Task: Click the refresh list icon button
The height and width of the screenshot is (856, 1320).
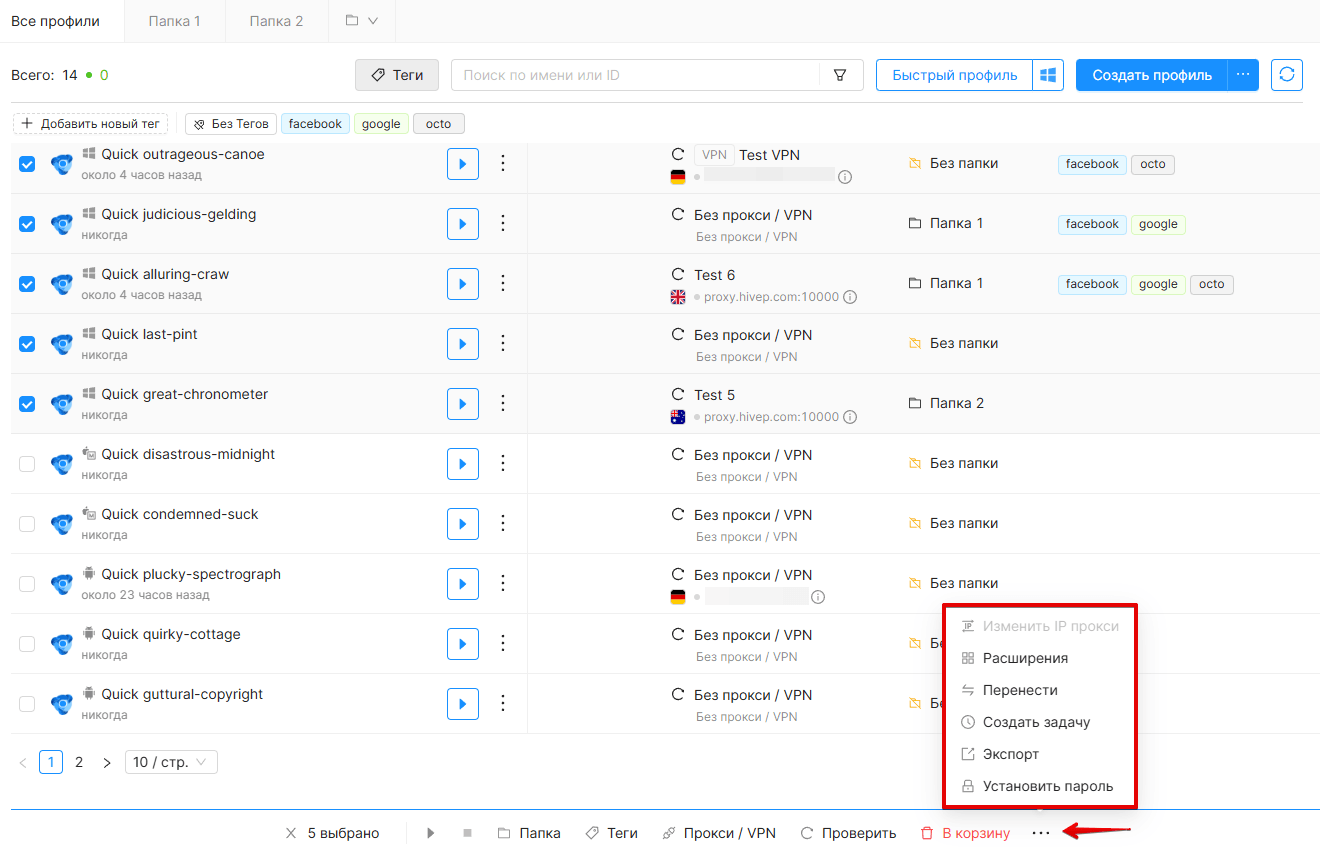Action: (x=1287, y=75)
